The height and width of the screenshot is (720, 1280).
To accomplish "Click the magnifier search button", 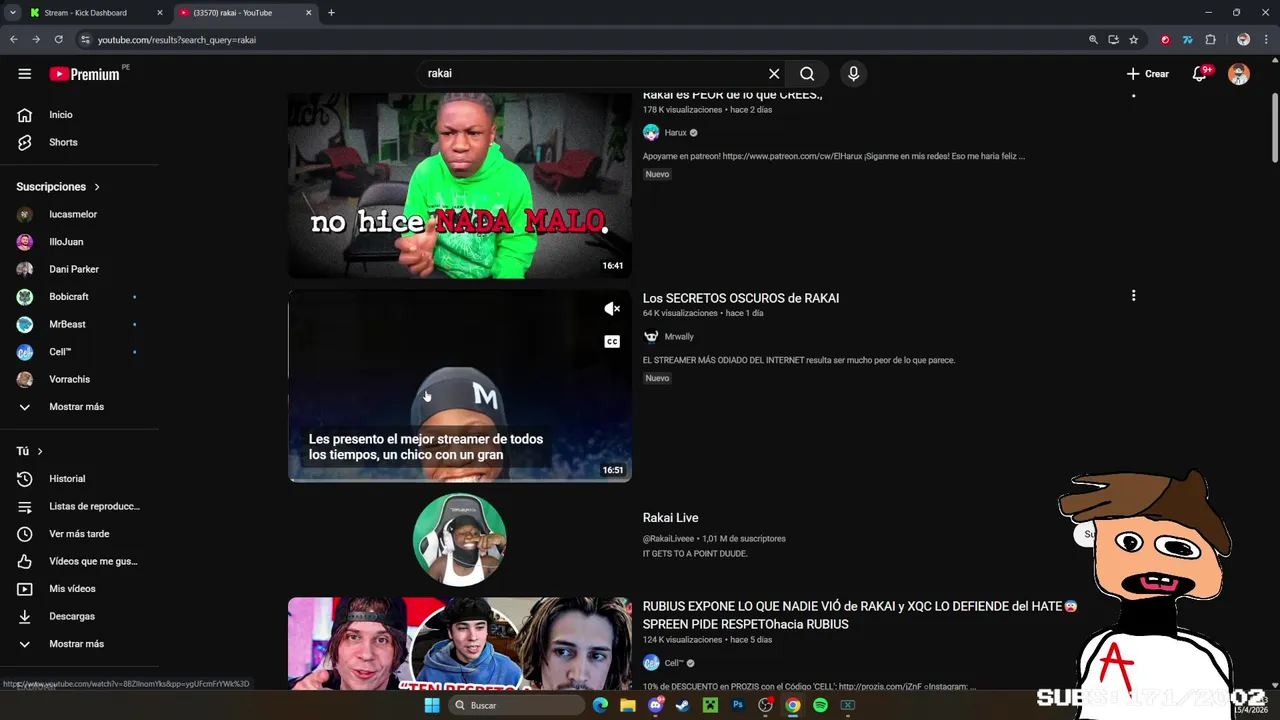I will point(807,73).
